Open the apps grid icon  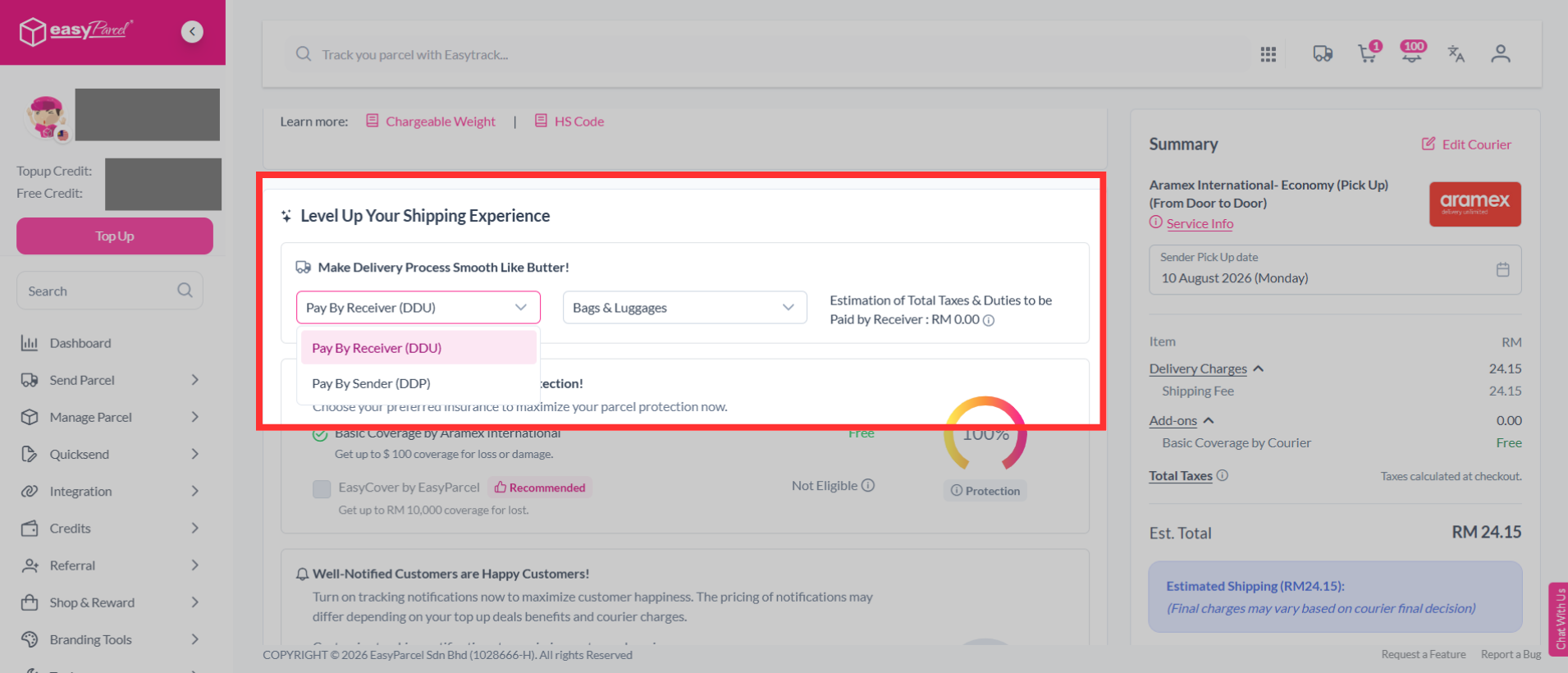pyautogui.click(x=1269, y=54)
